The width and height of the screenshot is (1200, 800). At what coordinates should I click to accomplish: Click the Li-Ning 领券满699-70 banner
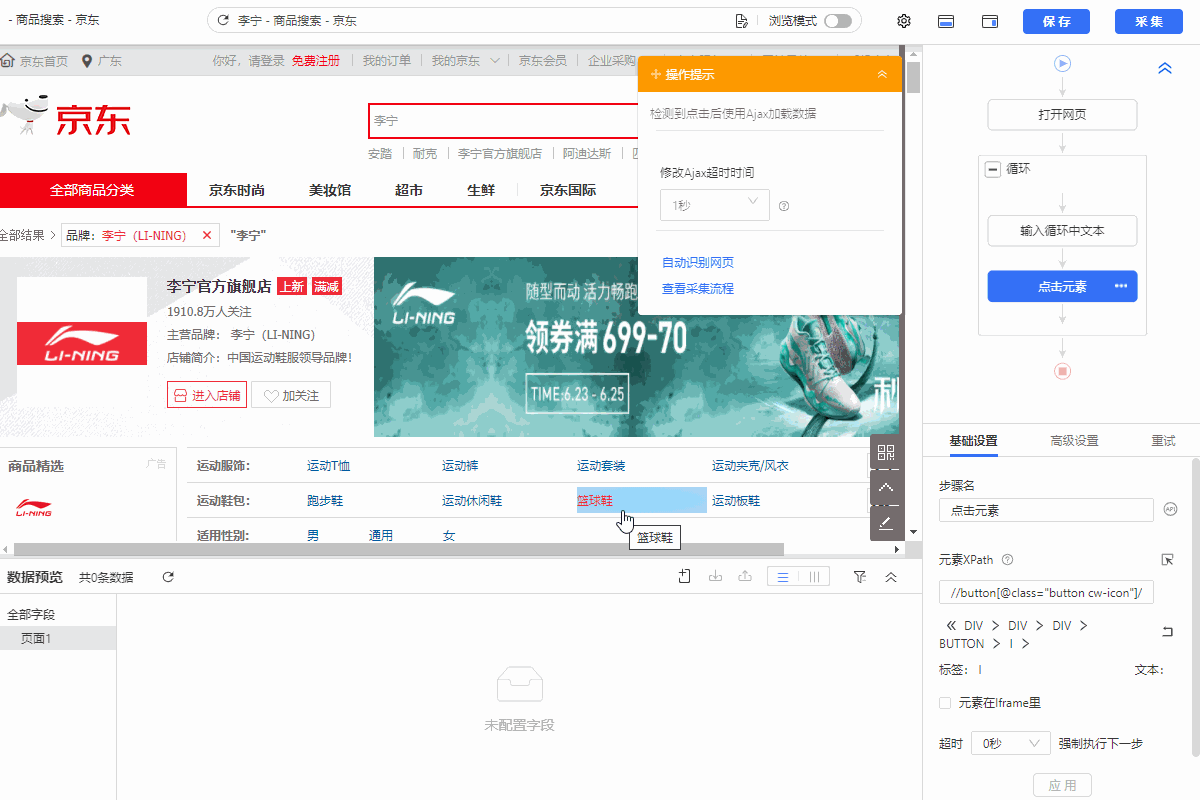637,347
